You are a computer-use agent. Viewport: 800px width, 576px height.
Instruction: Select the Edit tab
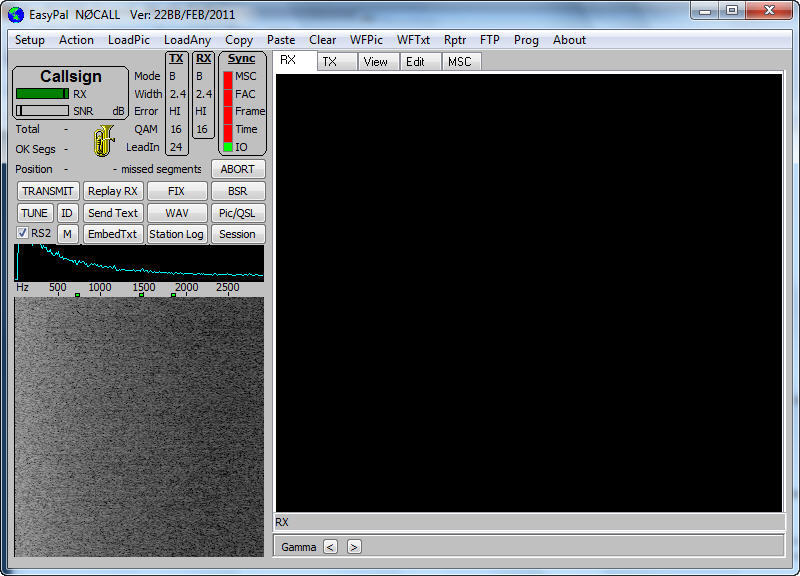pos(415,62)
